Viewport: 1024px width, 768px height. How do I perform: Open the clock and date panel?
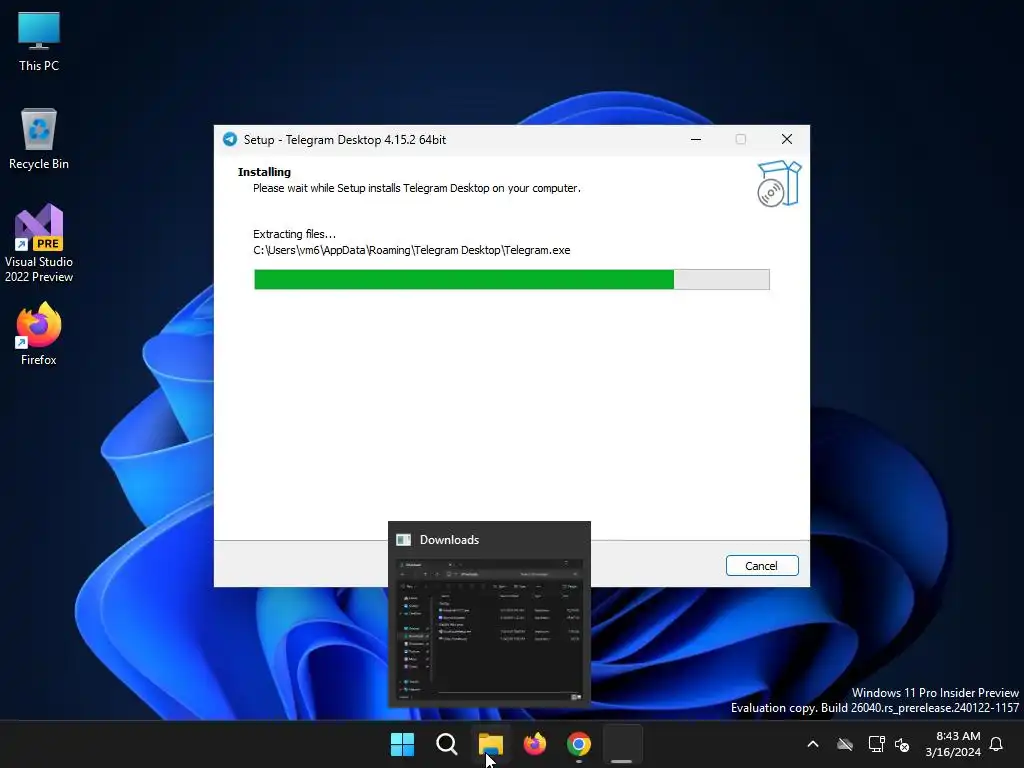953,744
